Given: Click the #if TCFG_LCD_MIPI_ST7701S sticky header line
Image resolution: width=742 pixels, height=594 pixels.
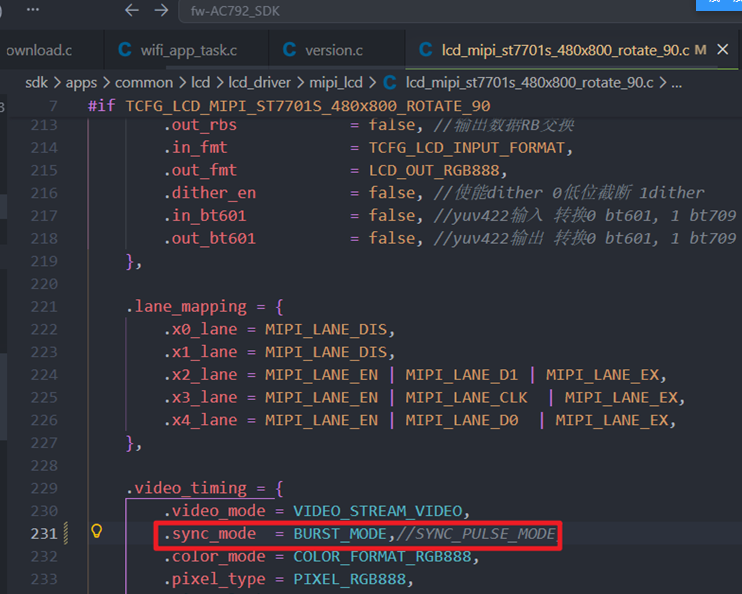Looking at the screenshot, I should (x=289, y=106).
